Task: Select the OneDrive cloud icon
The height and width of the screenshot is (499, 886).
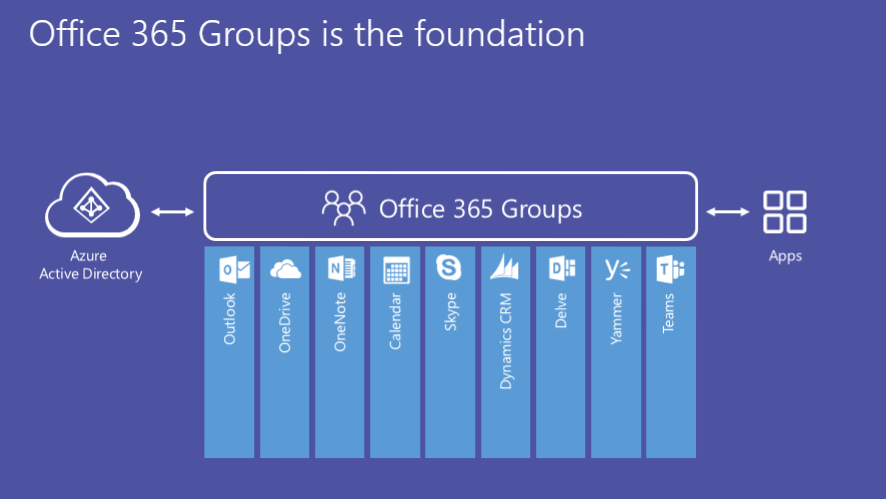Action: (285, 270)
